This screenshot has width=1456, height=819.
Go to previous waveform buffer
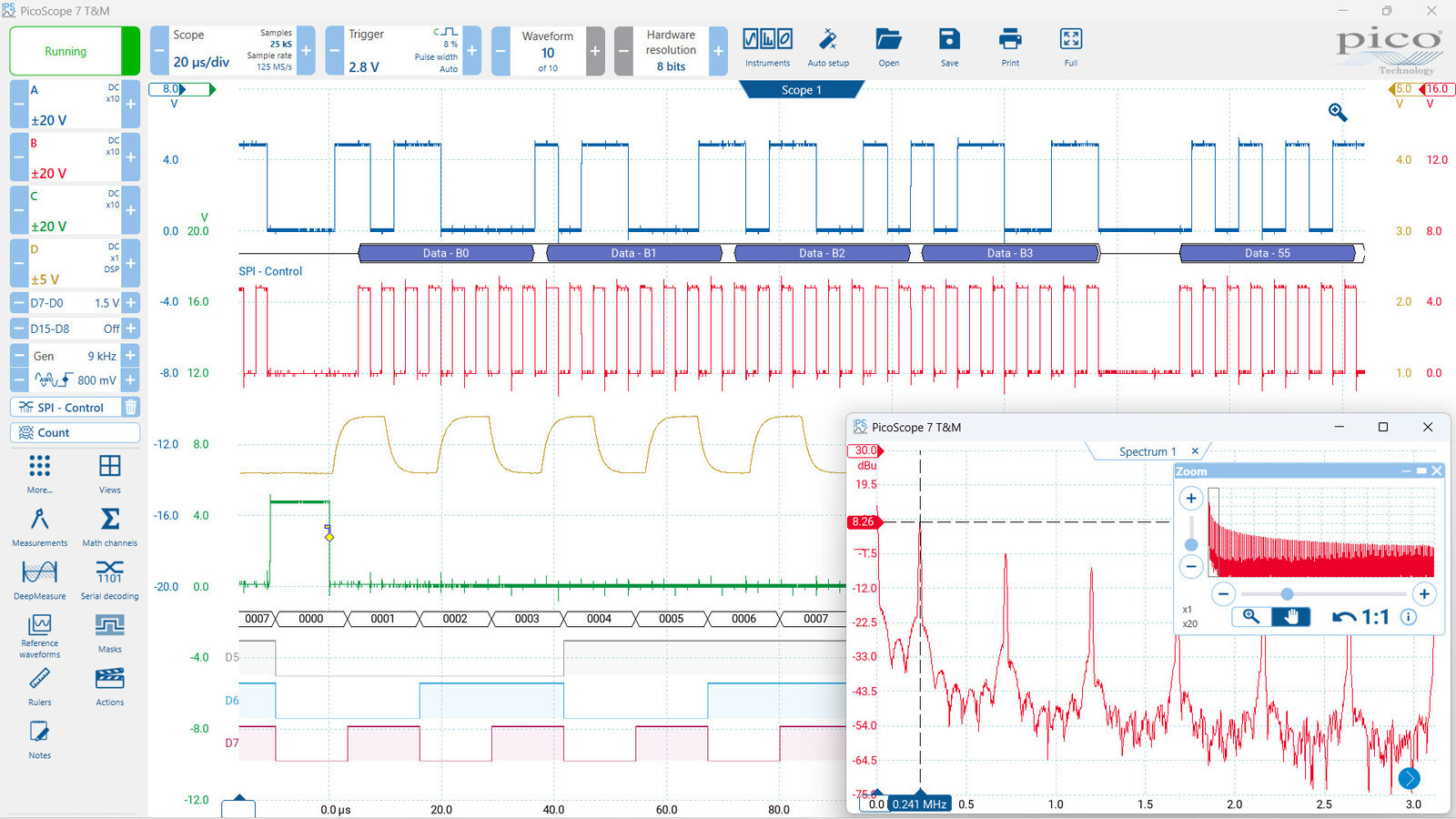point(500,51)
